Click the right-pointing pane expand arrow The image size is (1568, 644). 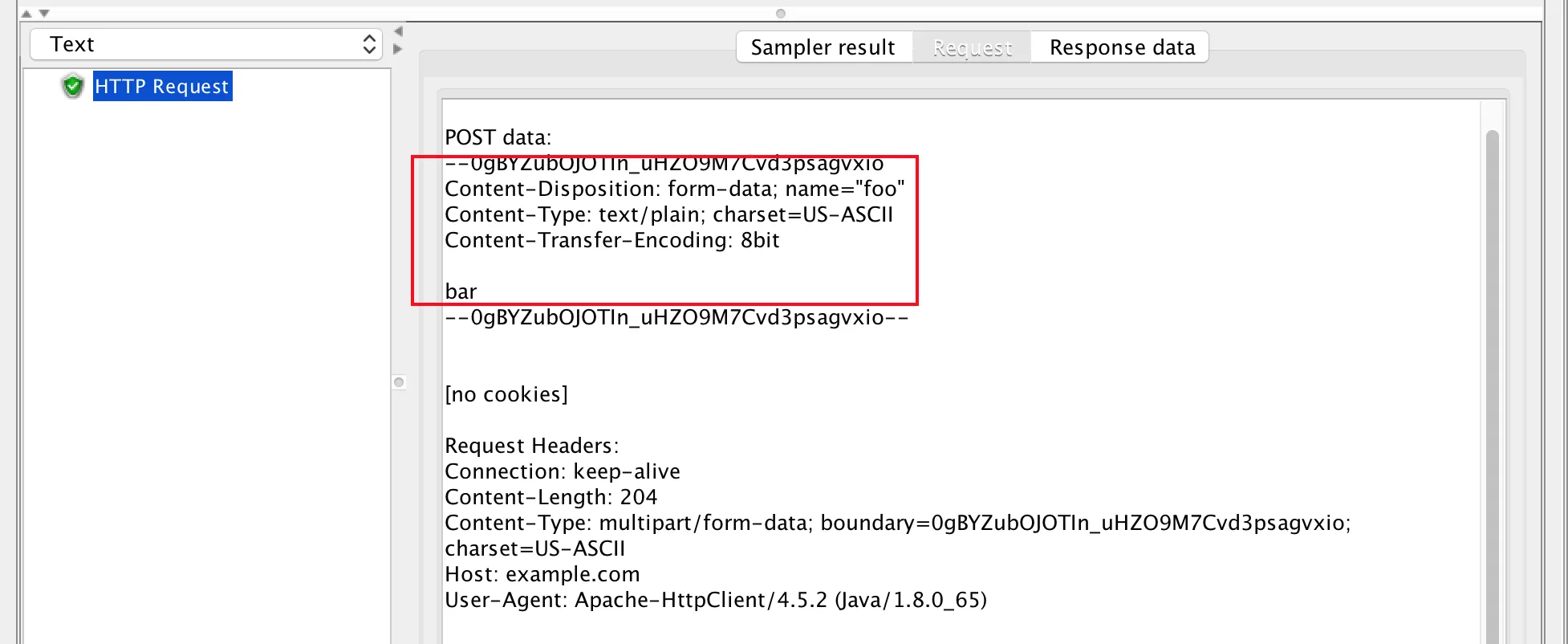[x=398, y=49]
